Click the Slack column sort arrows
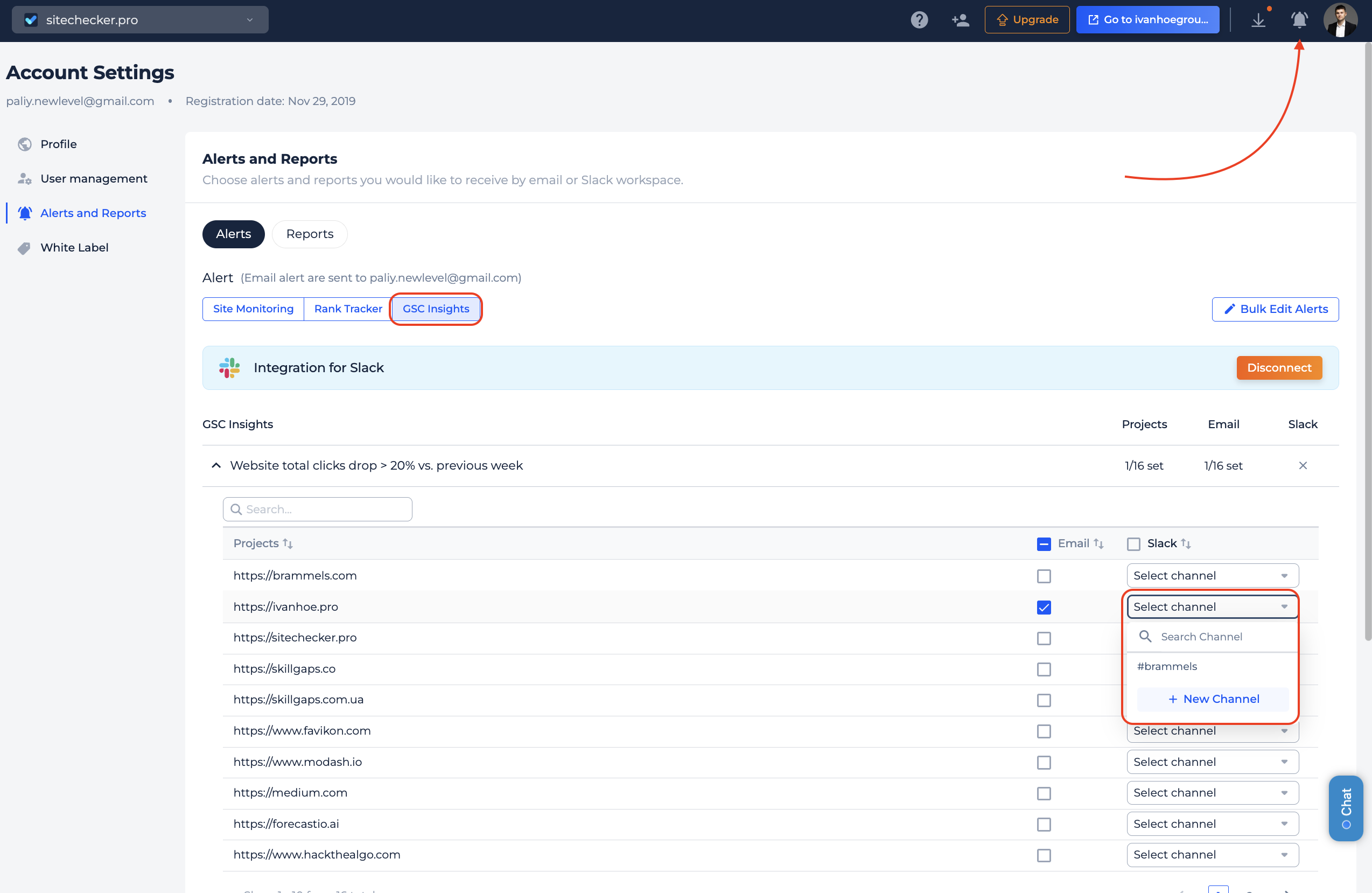Screen dimensions: 1372x893 [x=1186, y=543]
